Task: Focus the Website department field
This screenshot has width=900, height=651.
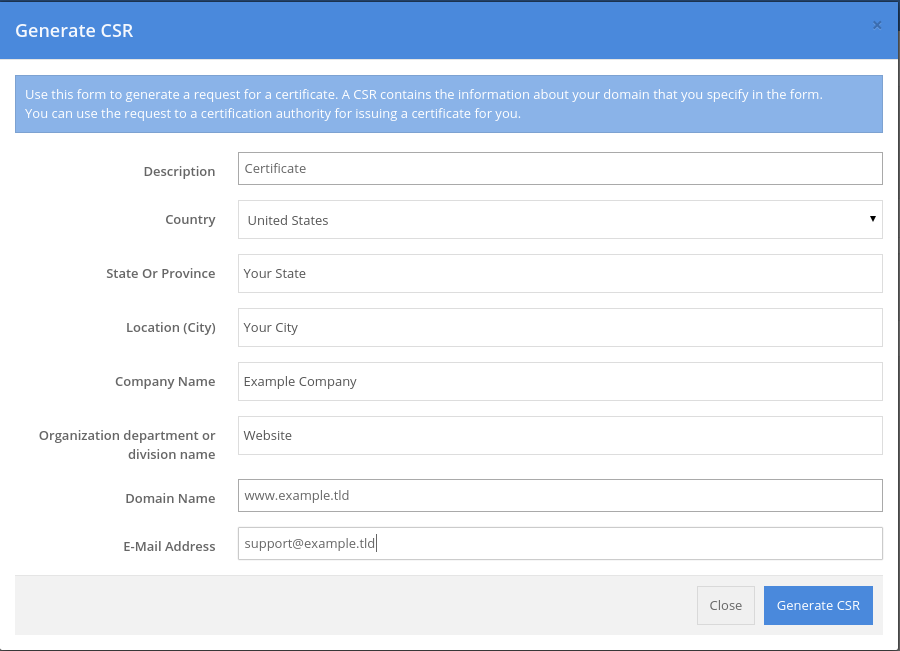Action: click(560, 435)
